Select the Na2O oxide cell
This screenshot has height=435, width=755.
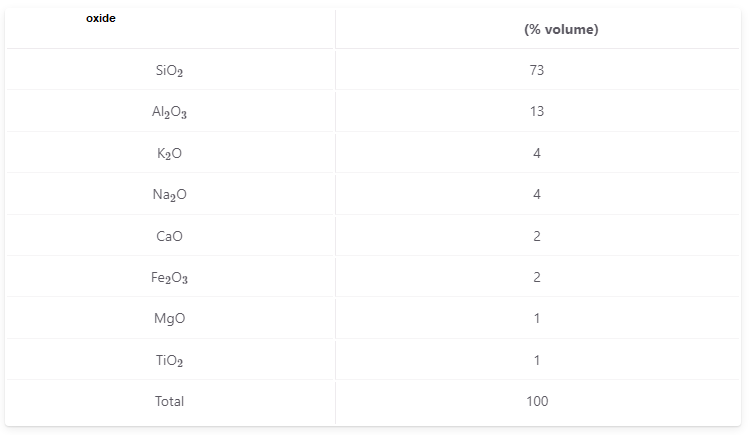169,195
